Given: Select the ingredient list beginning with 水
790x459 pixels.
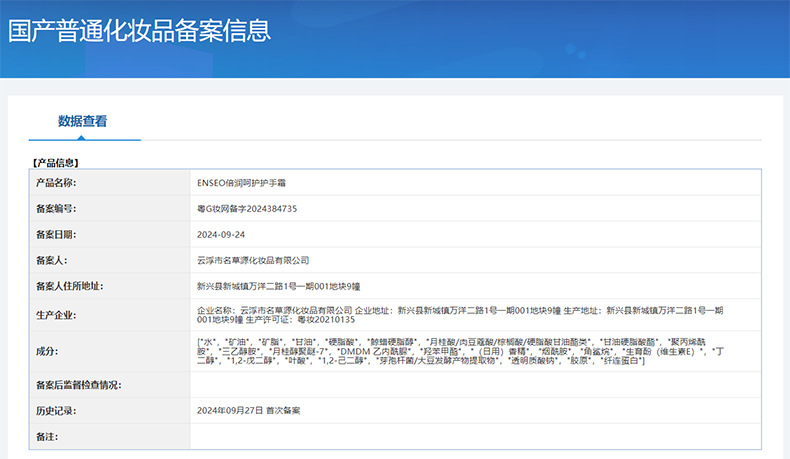Looking at the screenshot, I should (460, 351).
